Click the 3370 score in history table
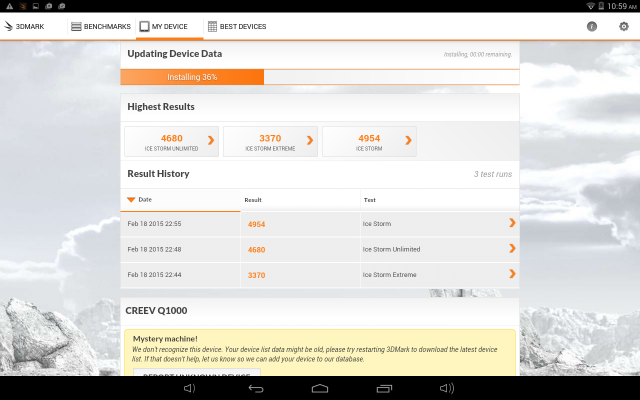 click(256, 275)
